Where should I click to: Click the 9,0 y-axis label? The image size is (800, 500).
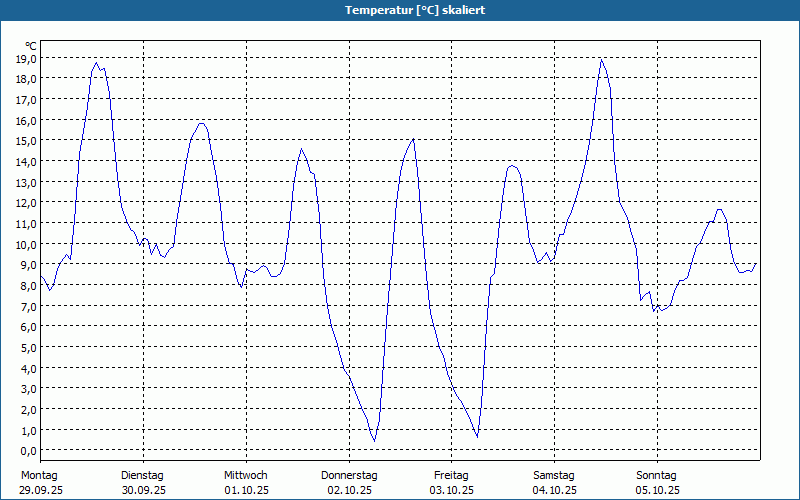(28, 265)
